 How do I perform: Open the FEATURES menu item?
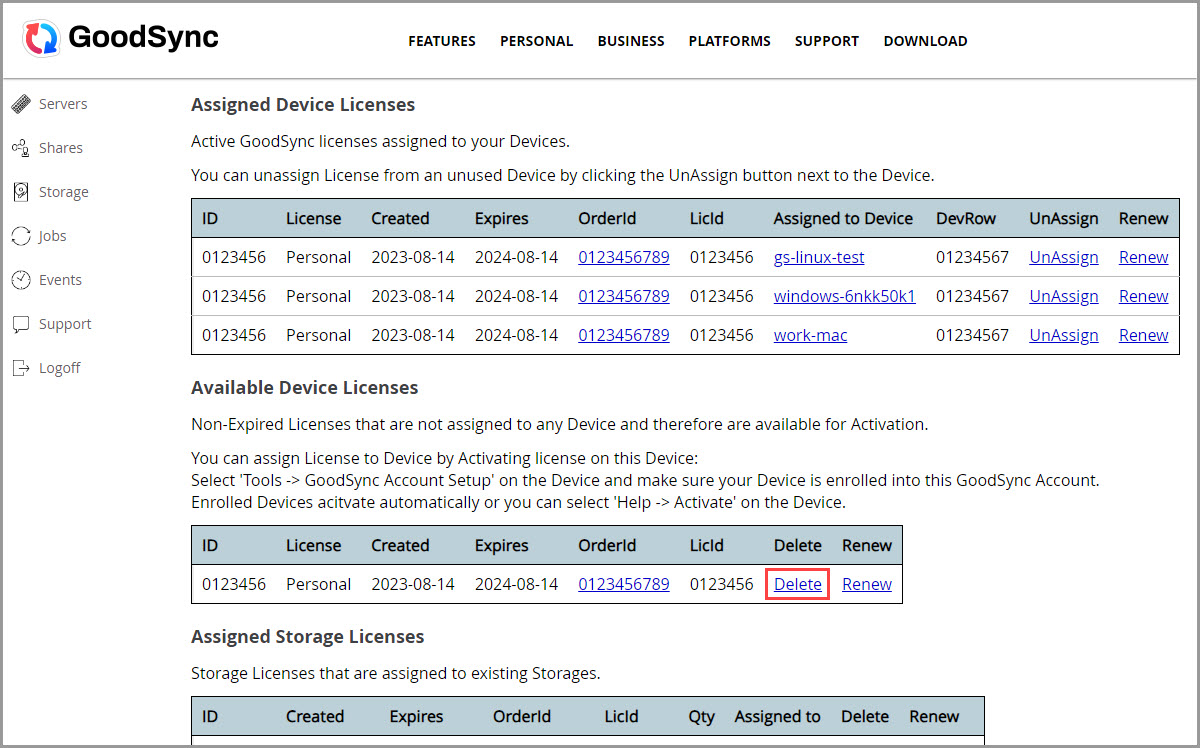(441, 41)
